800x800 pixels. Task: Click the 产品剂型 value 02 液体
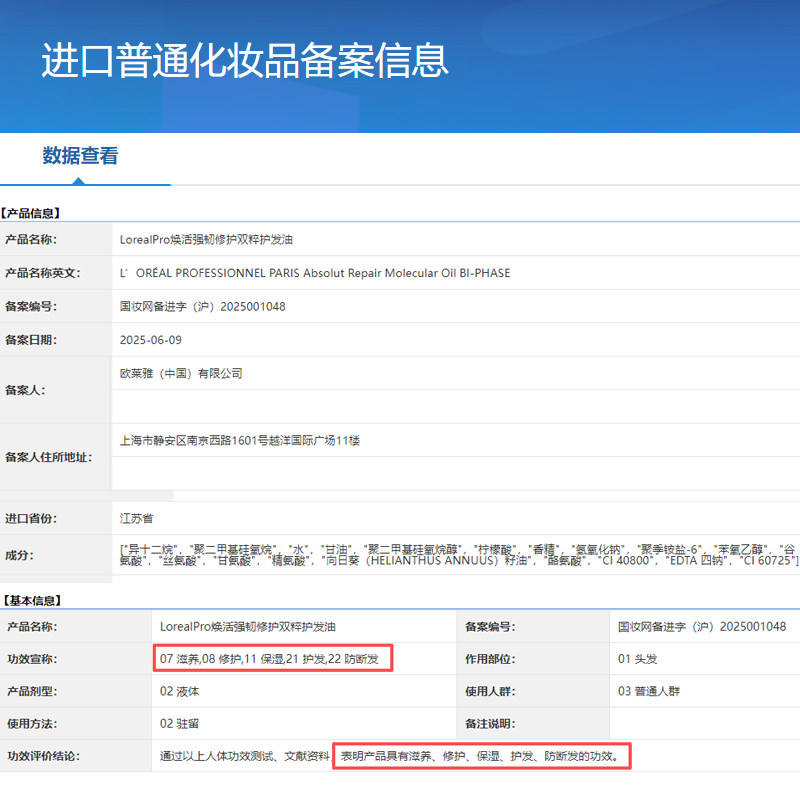(x=180, y=691)
